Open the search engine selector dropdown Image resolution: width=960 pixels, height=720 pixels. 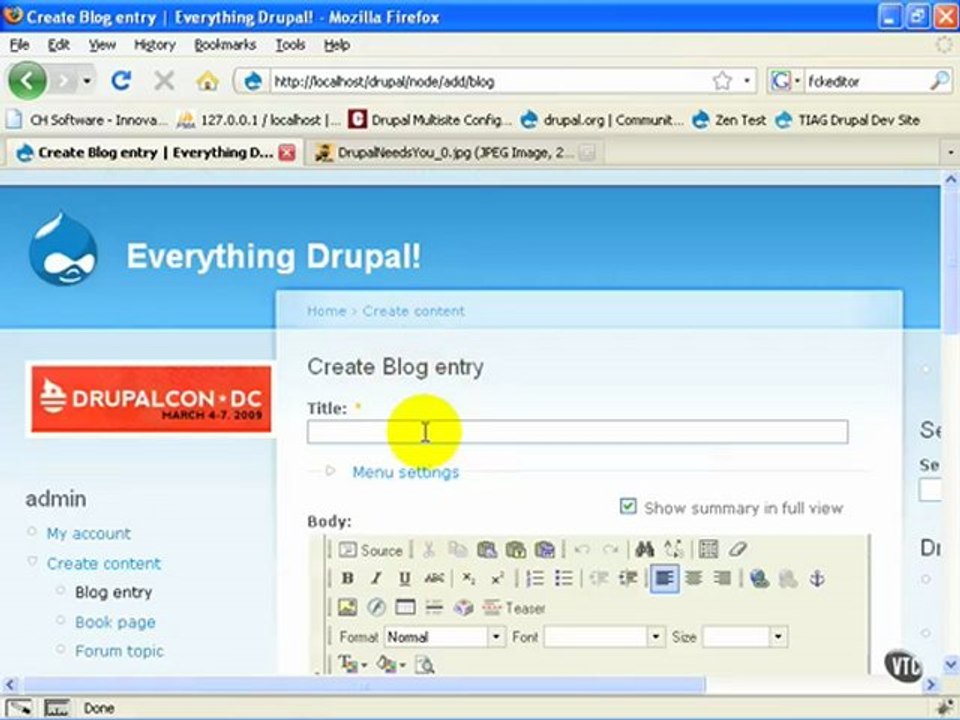(797, 81)
